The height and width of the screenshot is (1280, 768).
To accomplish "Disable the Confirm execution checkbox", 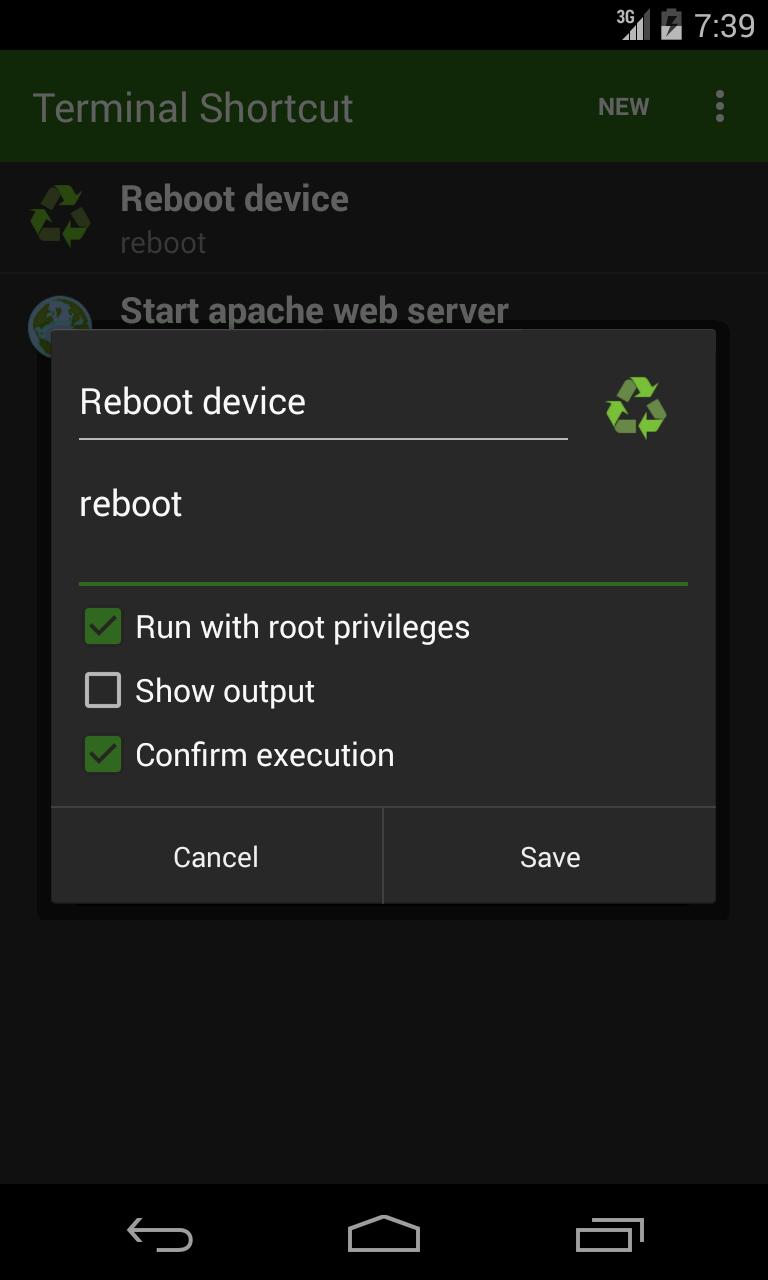I will (103, 755).
